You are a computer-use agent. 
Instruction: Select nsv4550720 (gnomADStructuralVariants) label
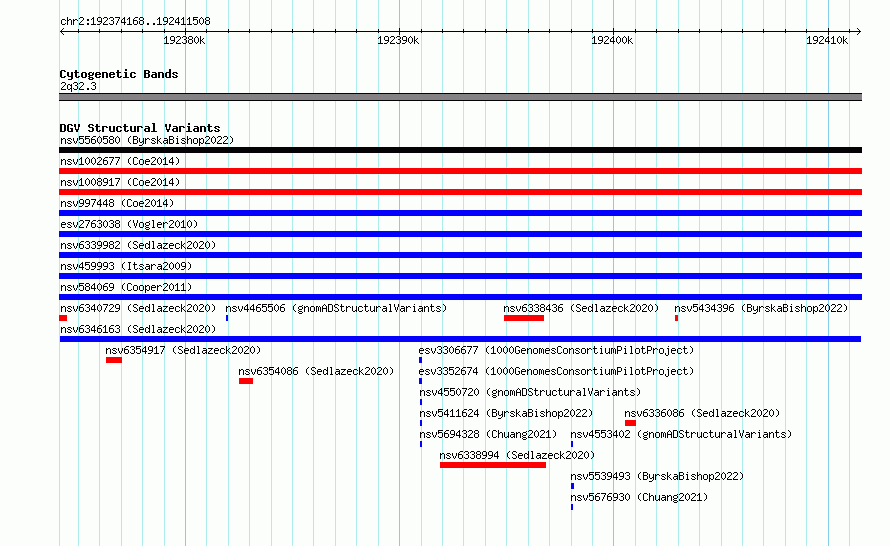pos(530,392)
